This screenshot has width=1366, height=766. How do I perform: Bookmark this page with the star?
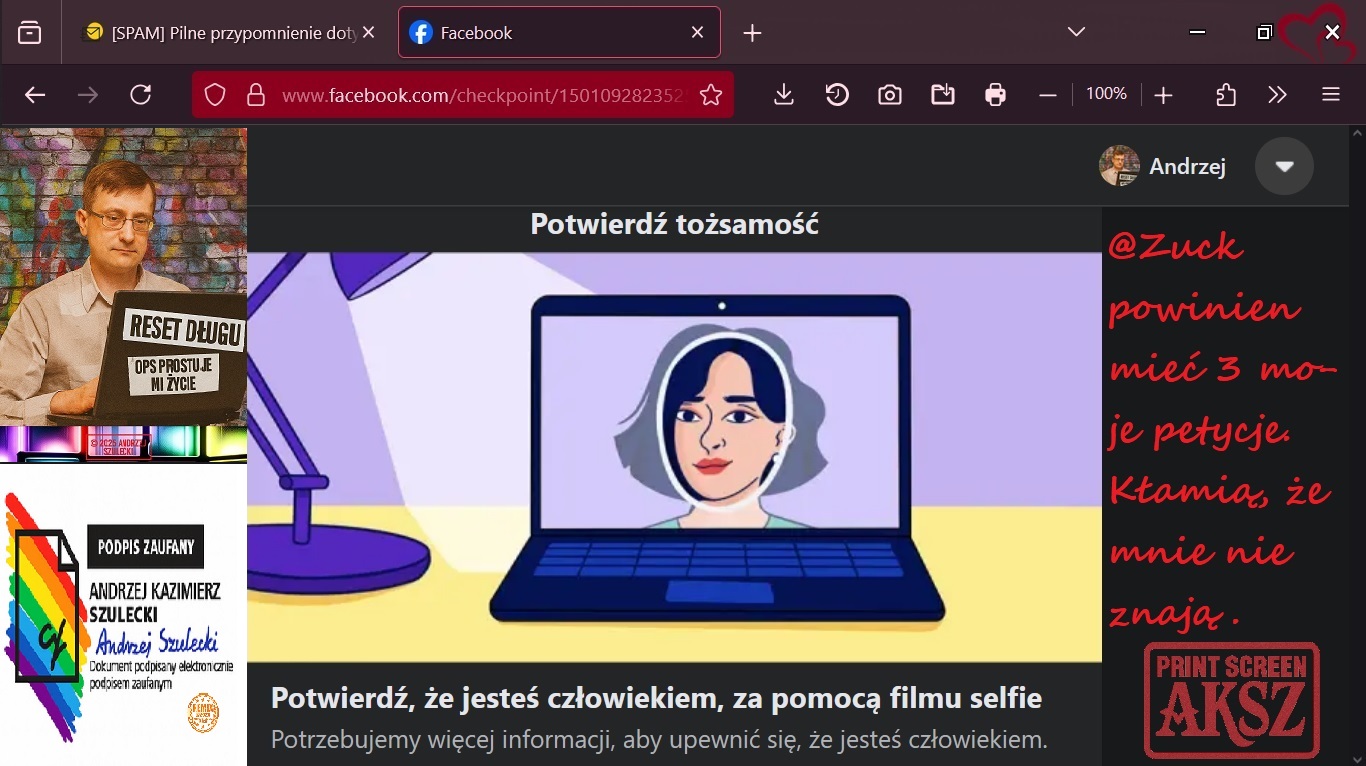pyautogui.click(x=711, y=95)
